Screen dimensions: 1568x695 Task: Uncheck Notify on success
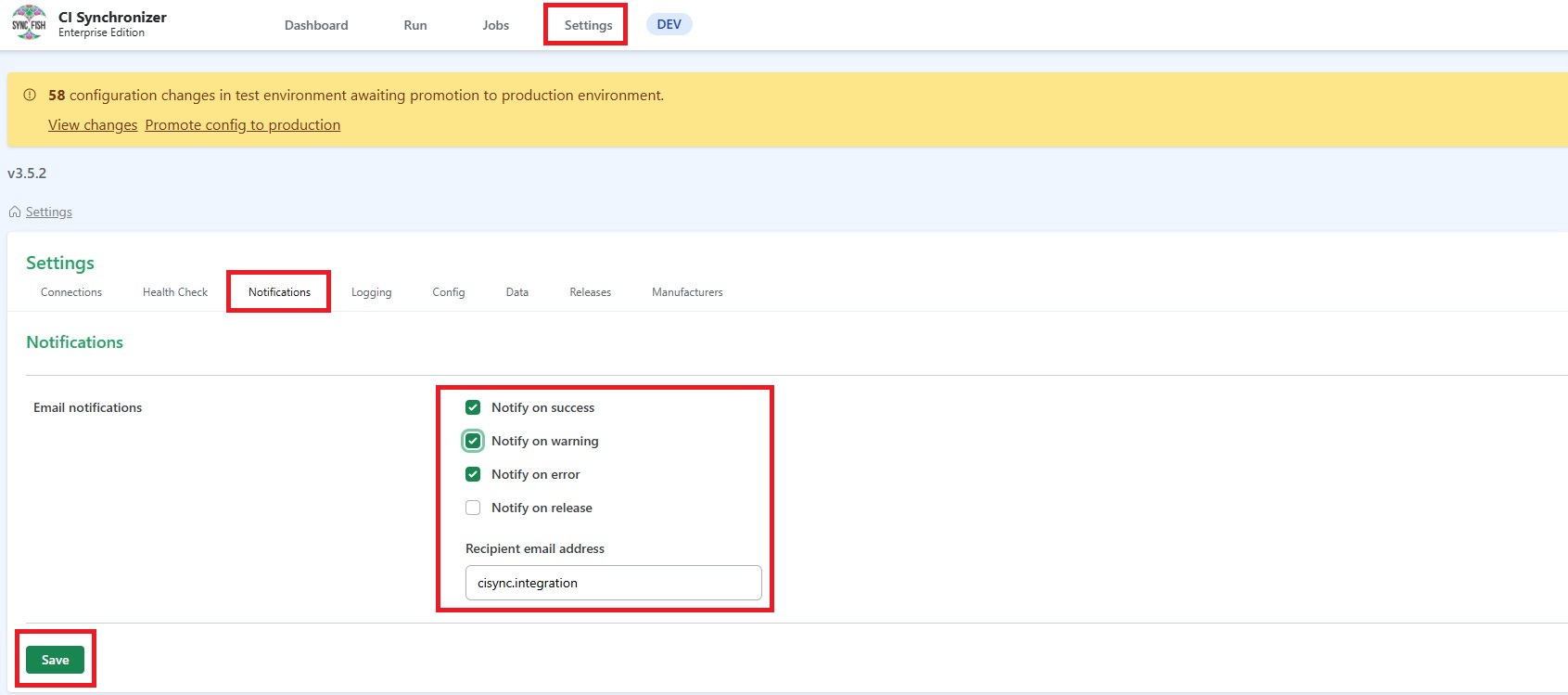coord(473,407)
